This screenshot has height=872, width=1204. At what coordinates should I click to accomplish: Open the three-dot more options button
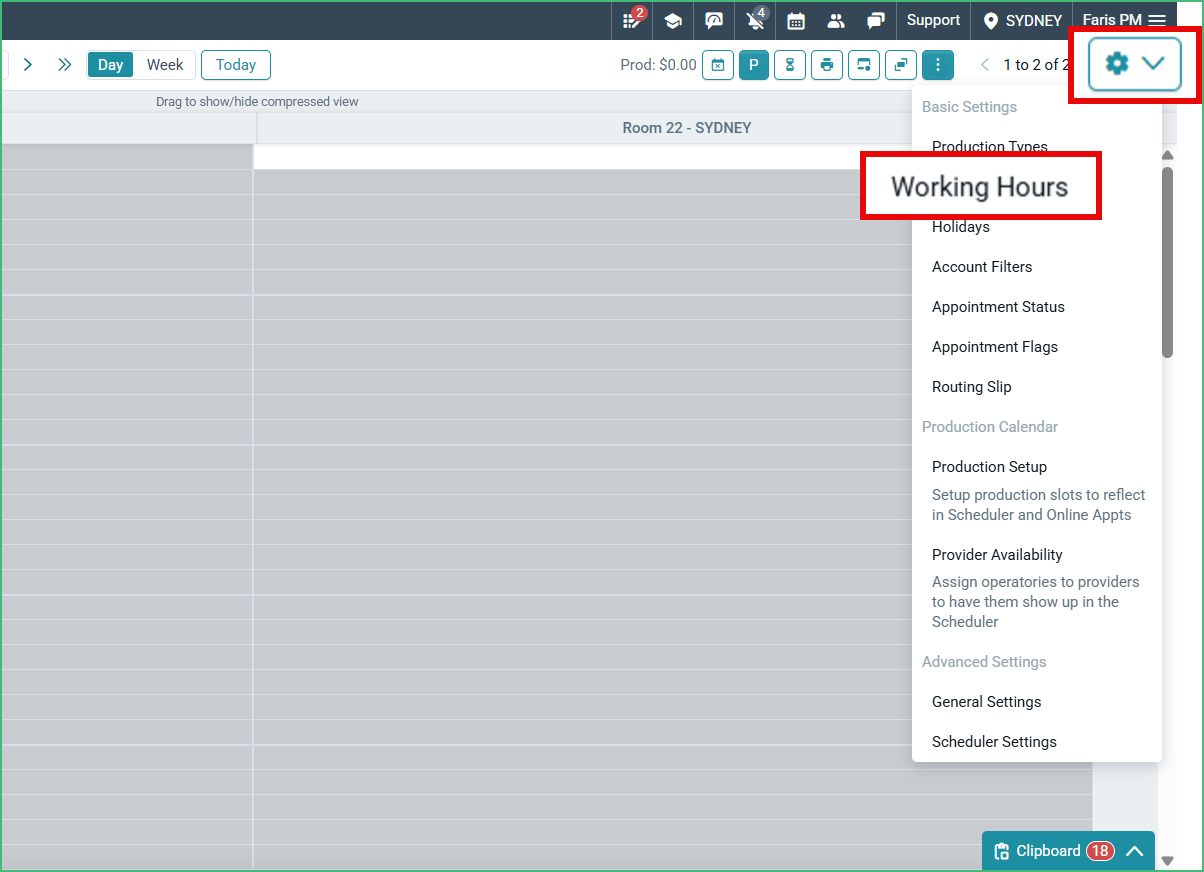(937, 65)
